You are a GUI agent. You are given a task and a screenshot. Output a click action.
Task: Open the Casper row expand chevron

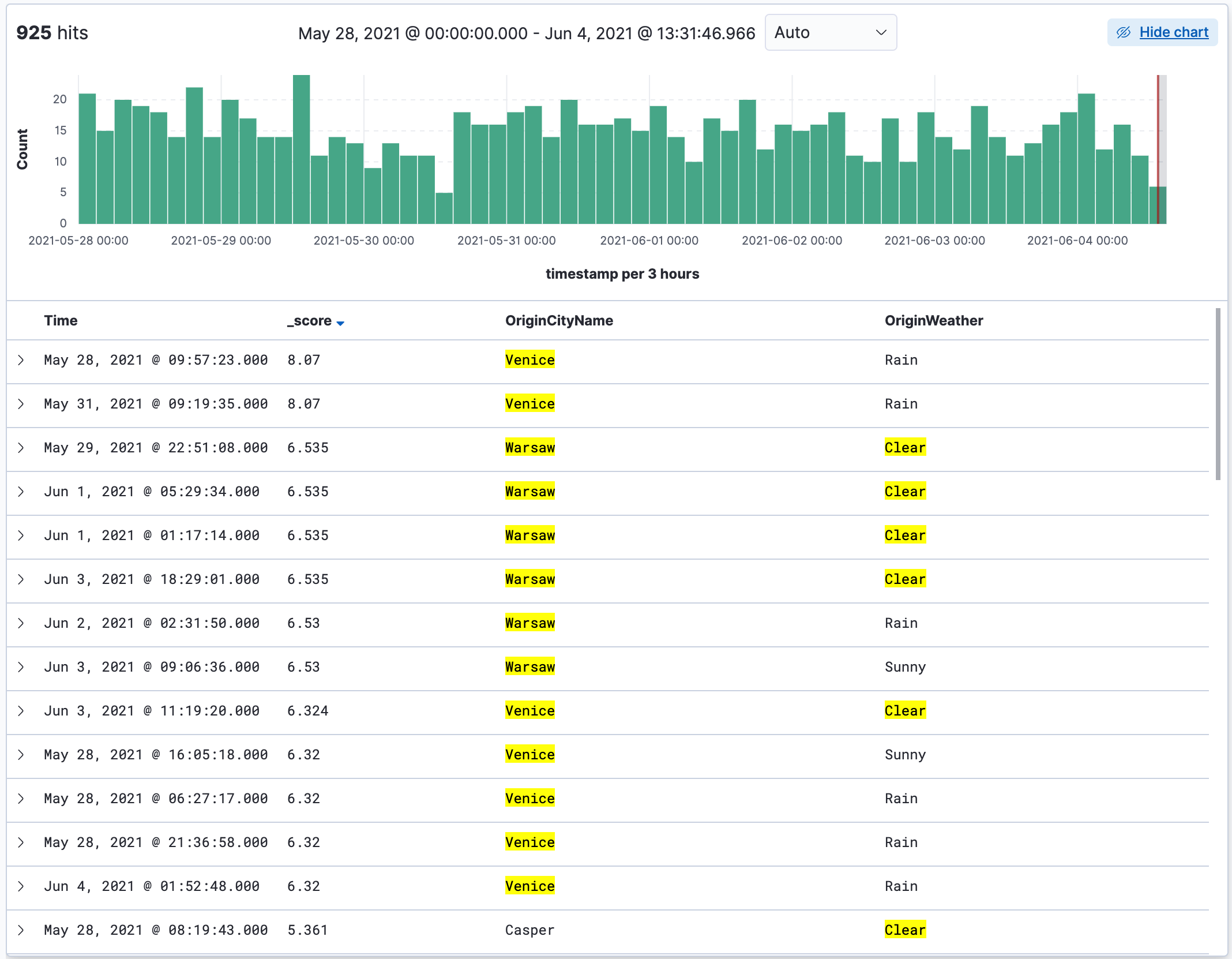pyautogui.click(x=21, y=930)
